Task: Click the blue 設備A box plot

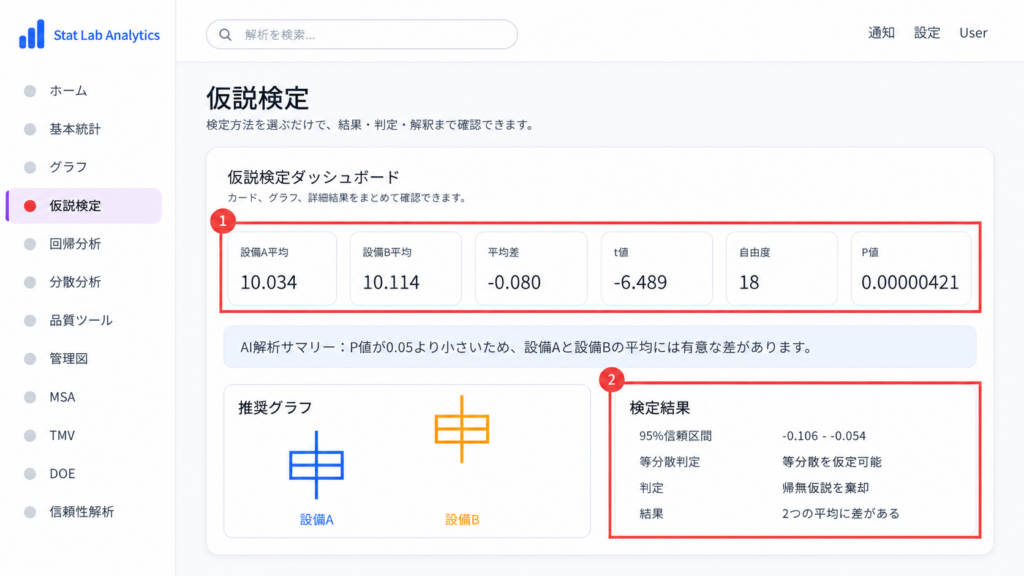Action: tap(317, 465)
